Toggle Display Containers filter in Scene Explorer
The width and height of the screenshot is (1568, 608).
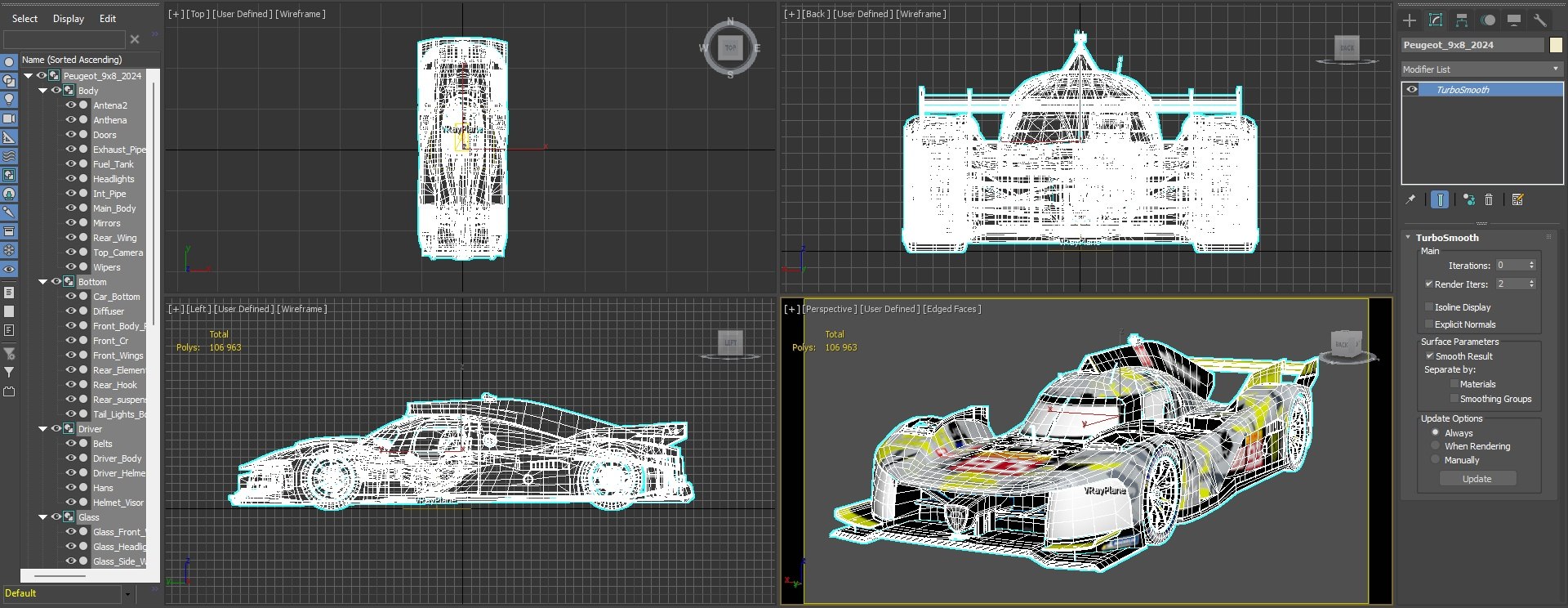(x=9, y=231)
